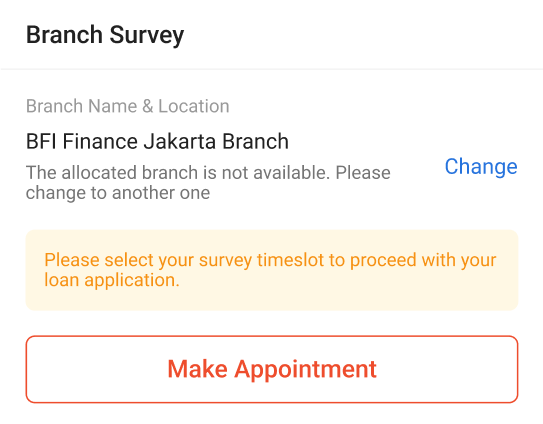
Task: Schedule a survey with Make Appointment
Action: pos(272,369)
